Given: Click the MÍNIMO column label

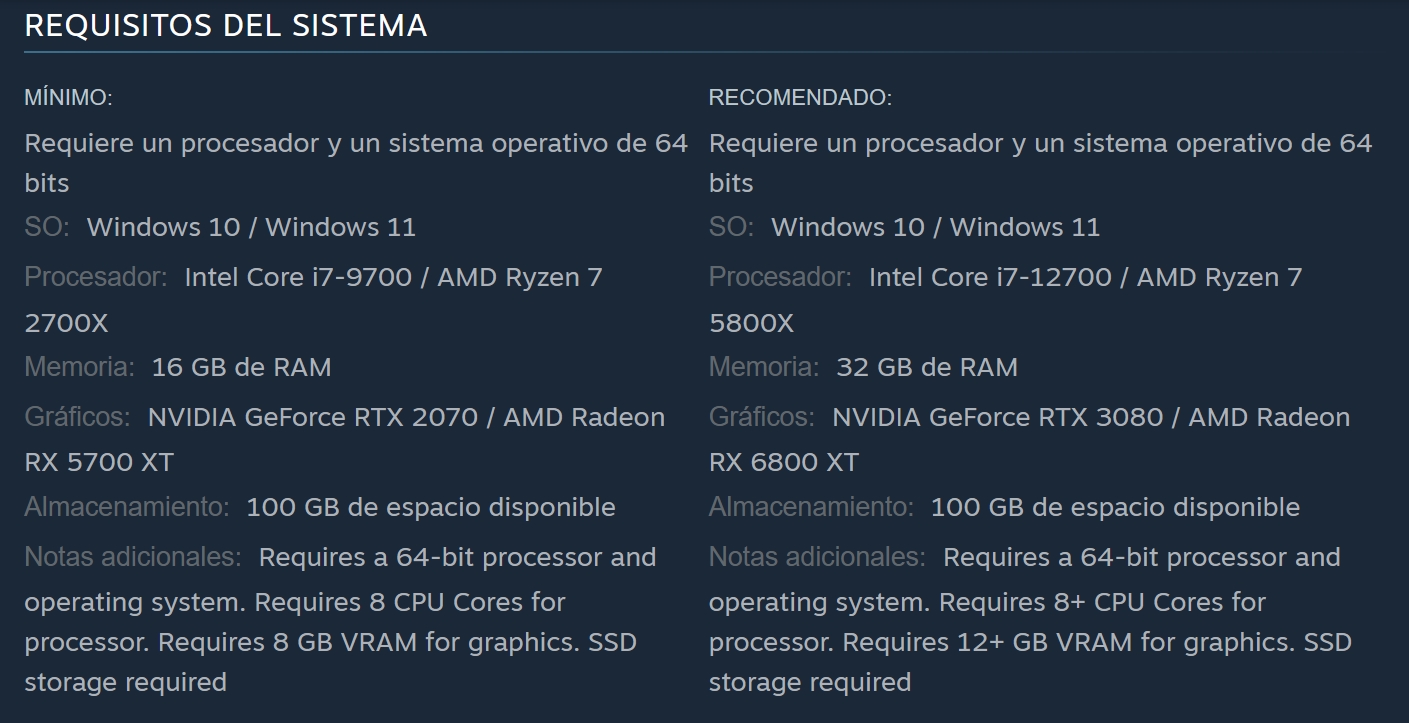Looking at the screenshot, I should (68, 98).
